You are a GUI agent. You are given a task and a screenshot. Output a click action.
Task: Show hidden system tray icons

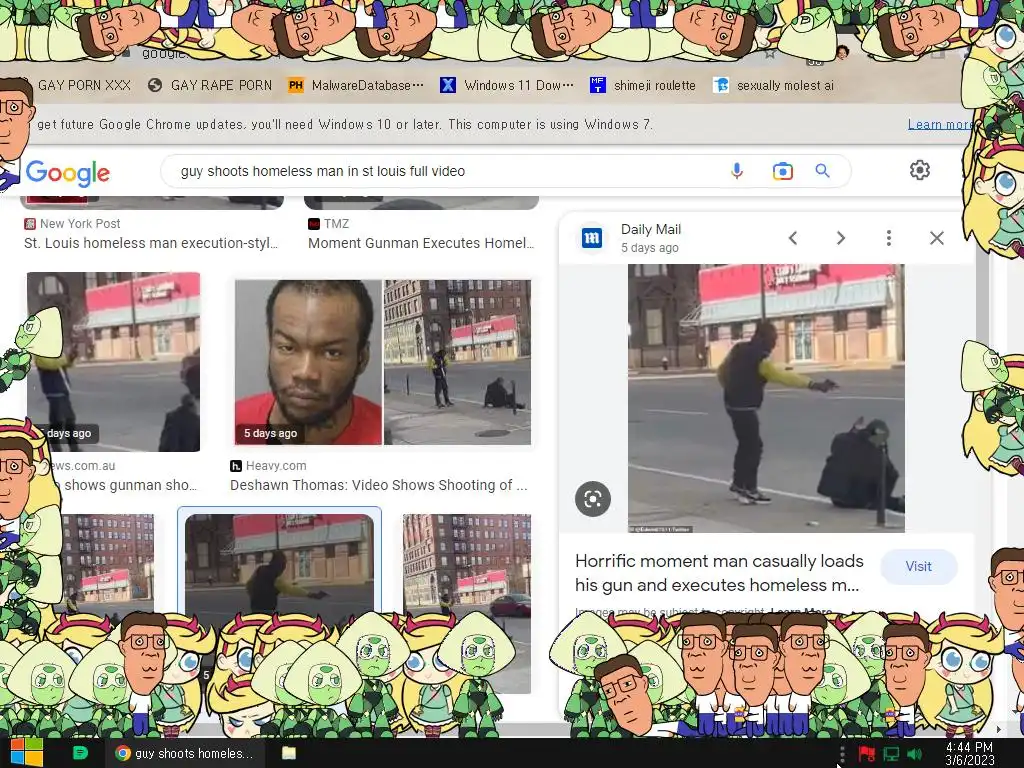pyautogui.click(x=842, y=754)
